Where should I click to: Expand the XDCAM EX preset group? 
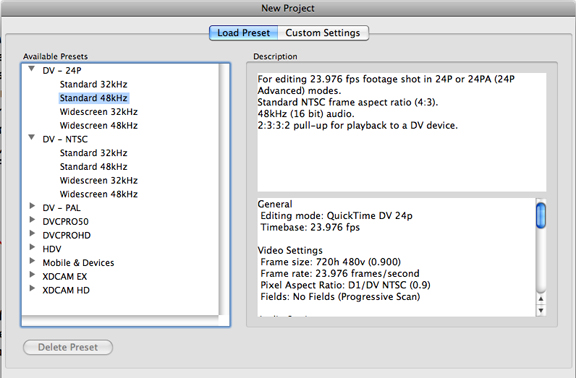[32, 274]
